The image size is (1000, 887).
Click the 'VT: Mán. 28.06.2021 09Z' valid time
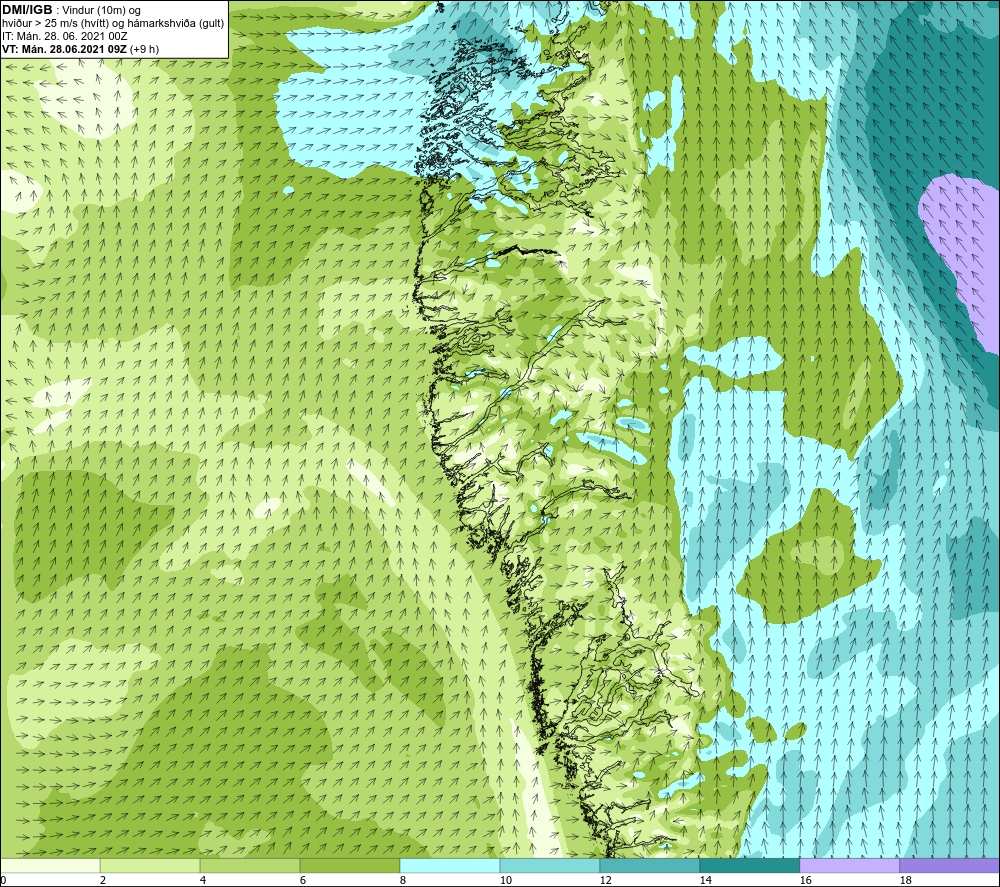pos(65,49)
